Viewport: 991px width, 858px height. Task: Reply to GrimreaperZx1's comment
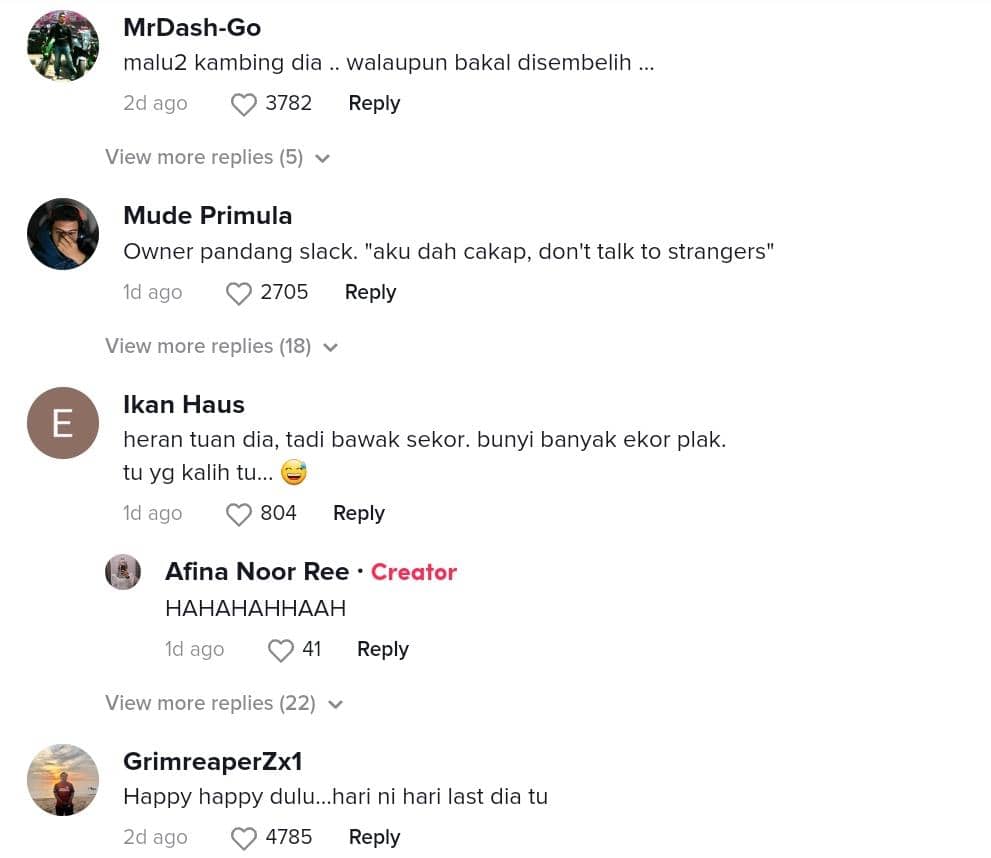point(374,838)
